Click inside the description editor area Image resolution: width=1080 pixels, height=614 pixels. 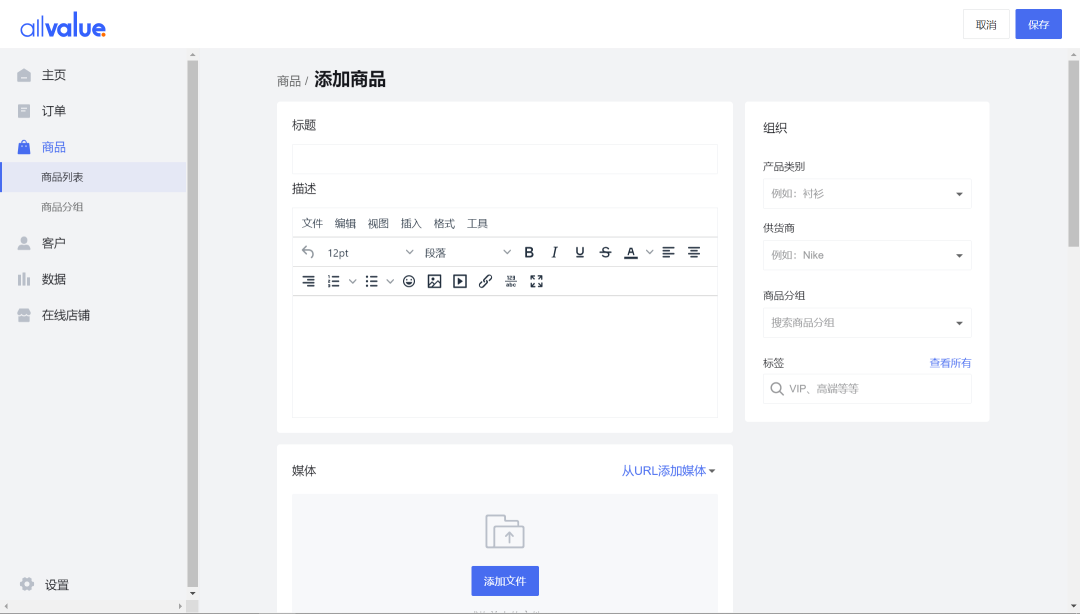click(x=505, y=356)
